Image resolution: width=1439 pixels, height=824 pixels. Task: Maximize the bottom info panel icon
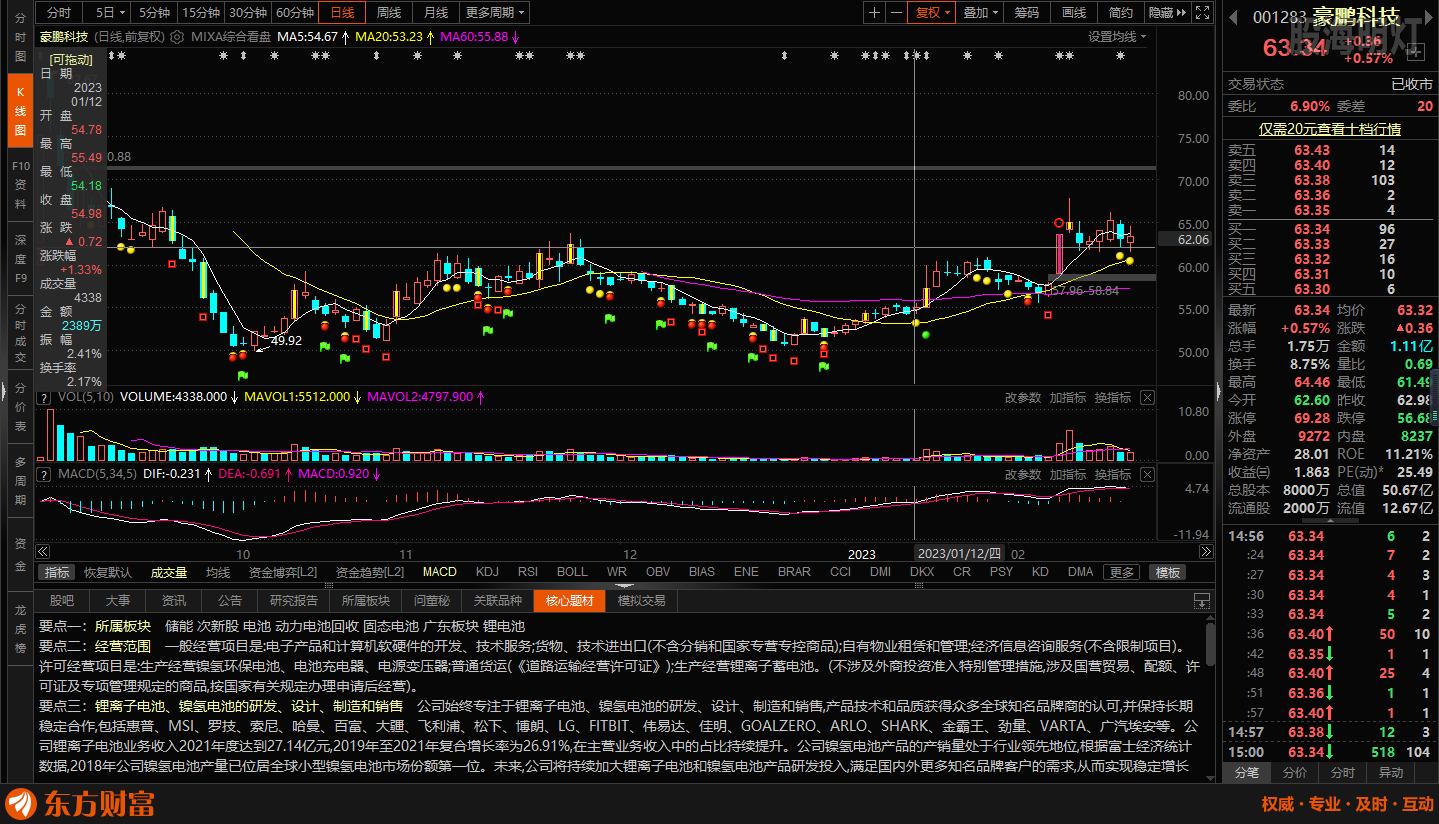(1201, 601)
